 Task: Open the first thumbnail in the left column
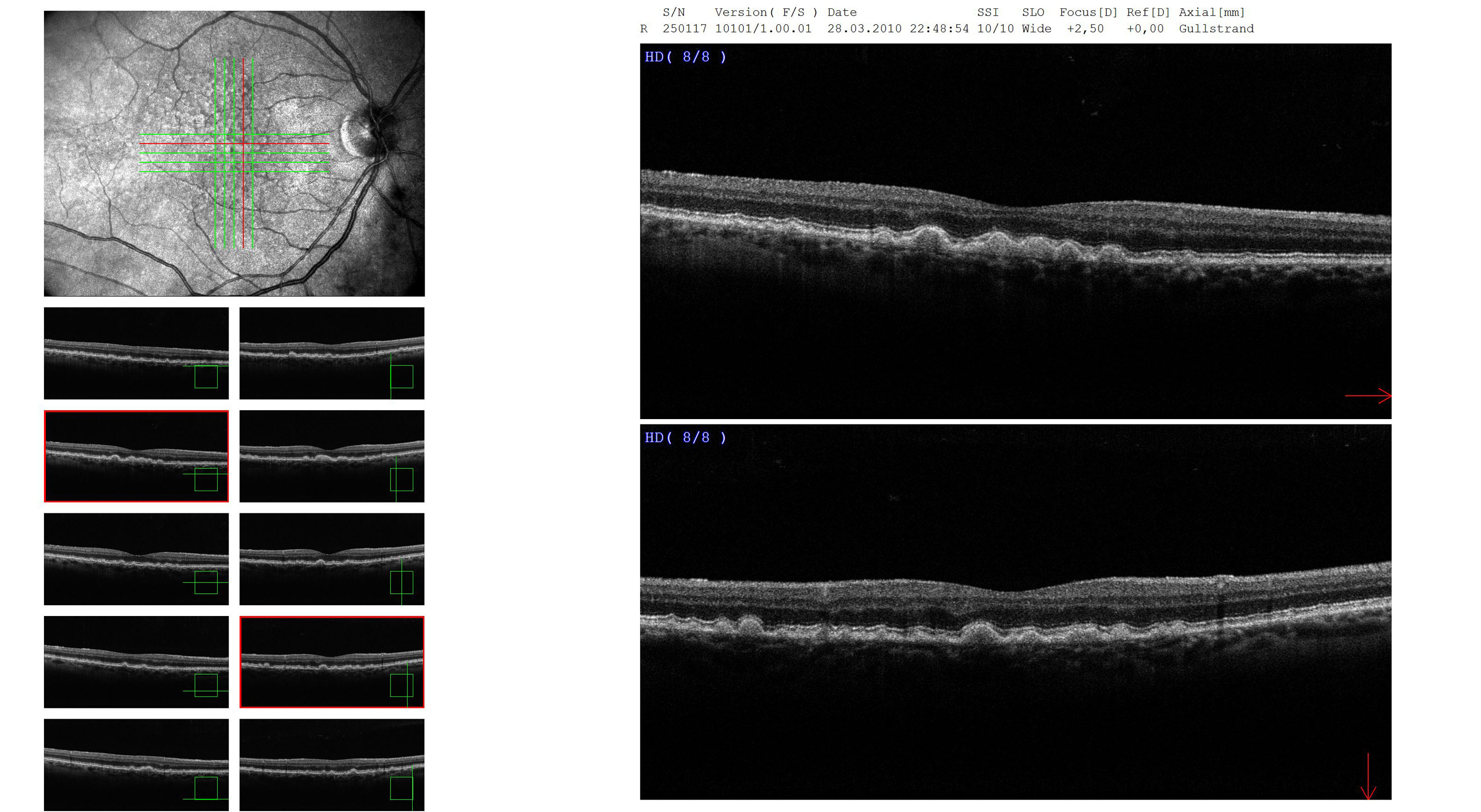tap(136, 353)
